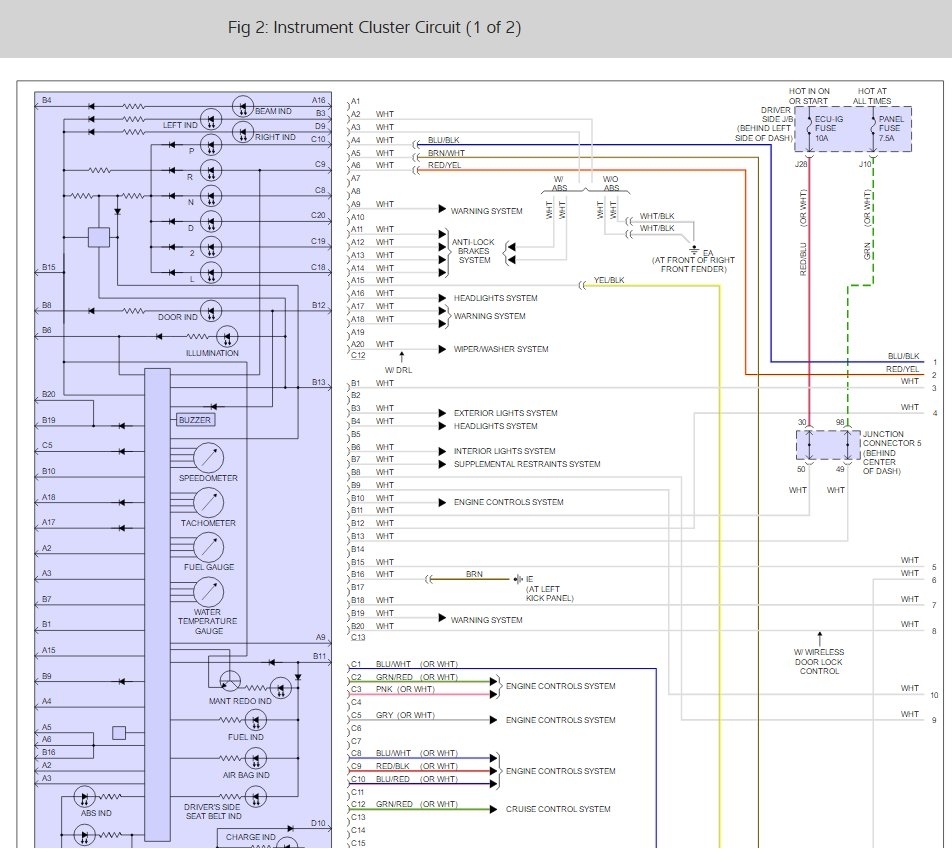Click the Anti-Lock Brakes System label
Image resolution: width=952 pixels, height=862 pixels.
point(475,252)
